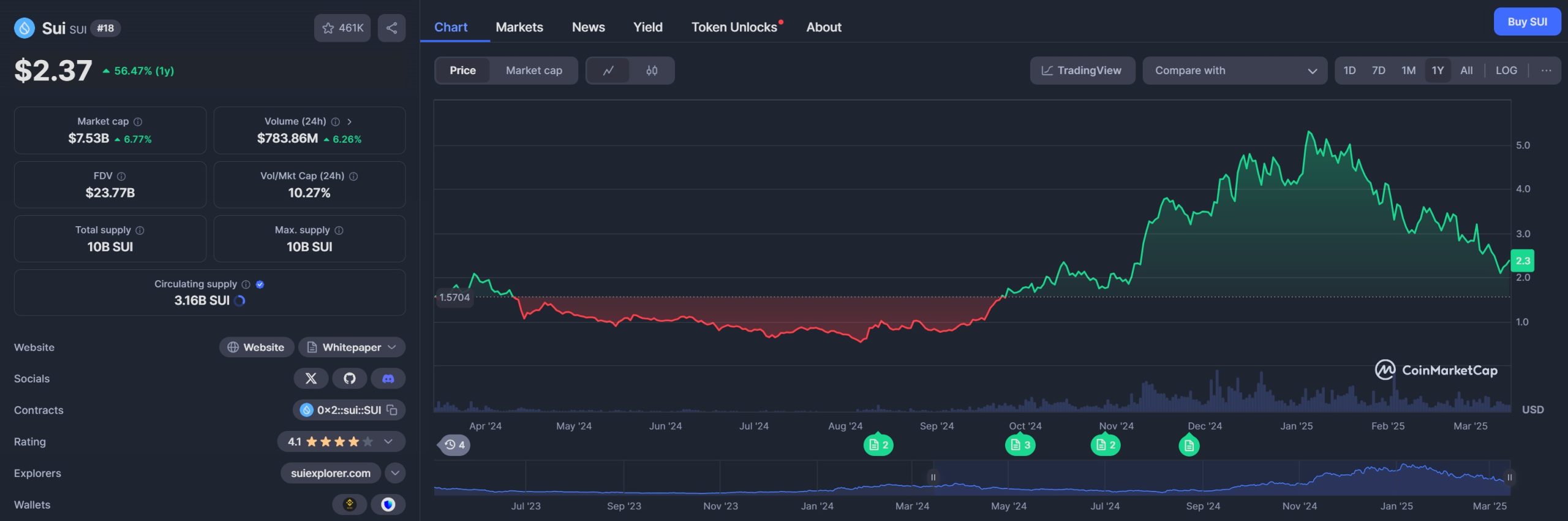This screenshot has width=1568, height=521.
Task: Switch to line chart view
Action: click(x=608, y=70)
